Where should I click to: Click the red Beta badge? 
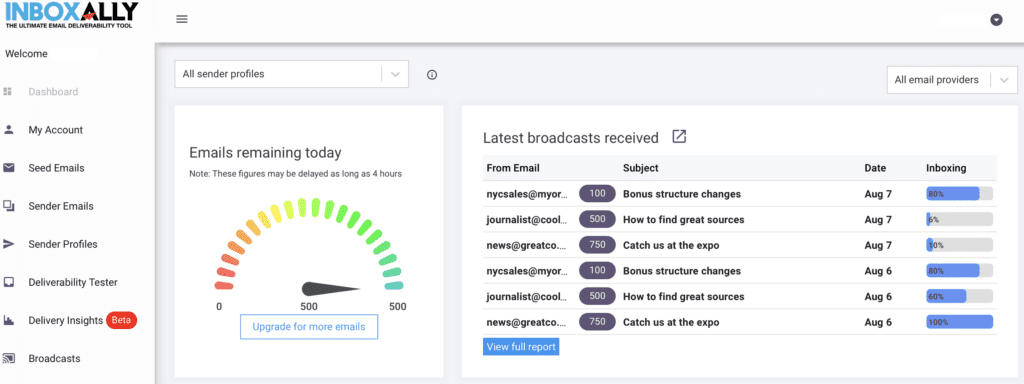click(121, 320)
